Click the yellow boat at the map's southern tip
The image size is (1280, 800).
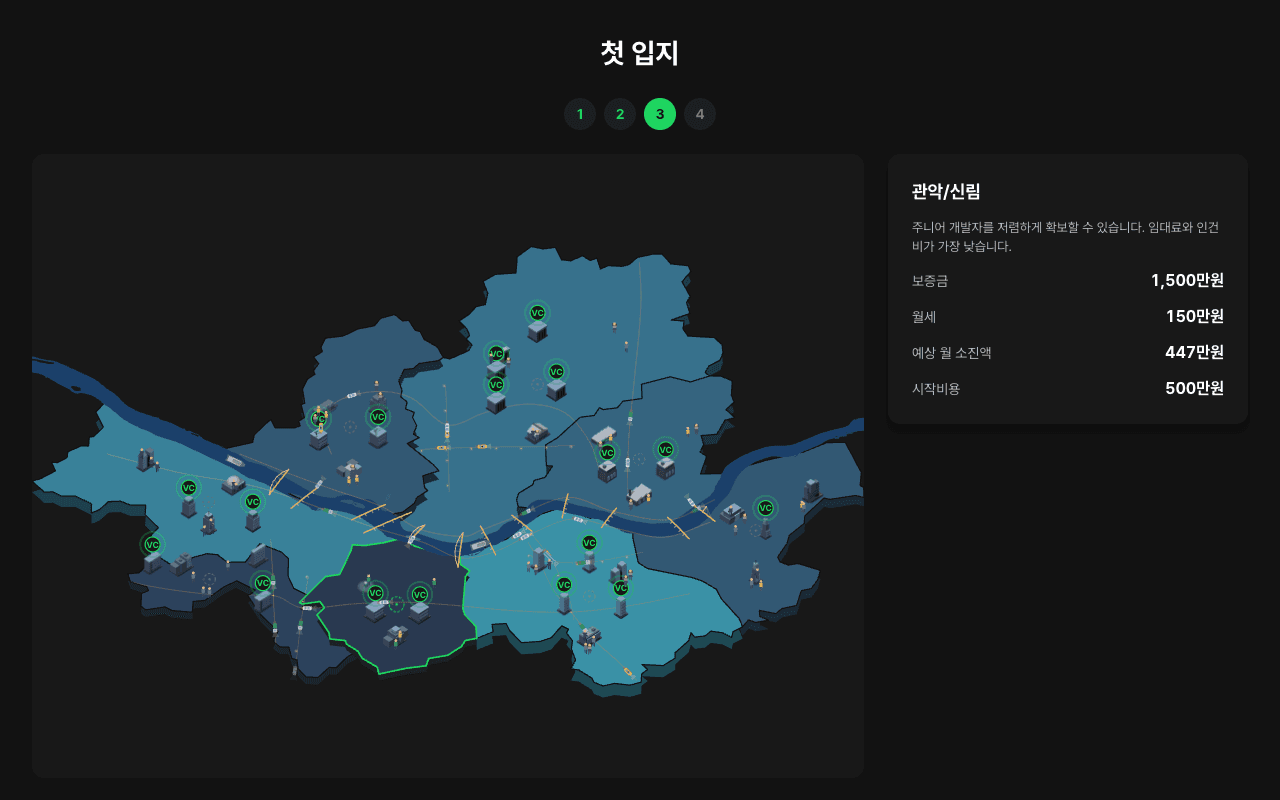(628, 671)
